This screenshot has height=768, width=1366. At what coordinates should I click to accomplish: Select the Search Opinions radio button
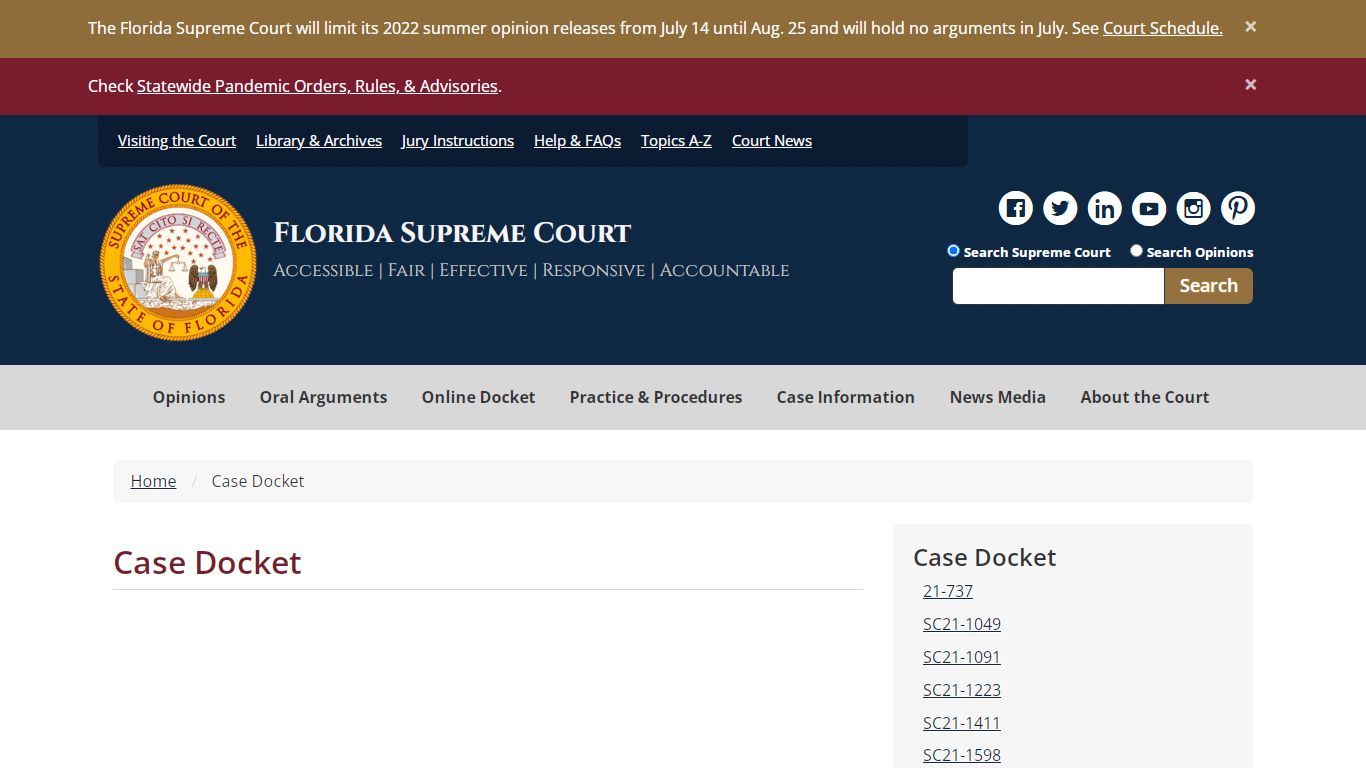point(1136,251)
